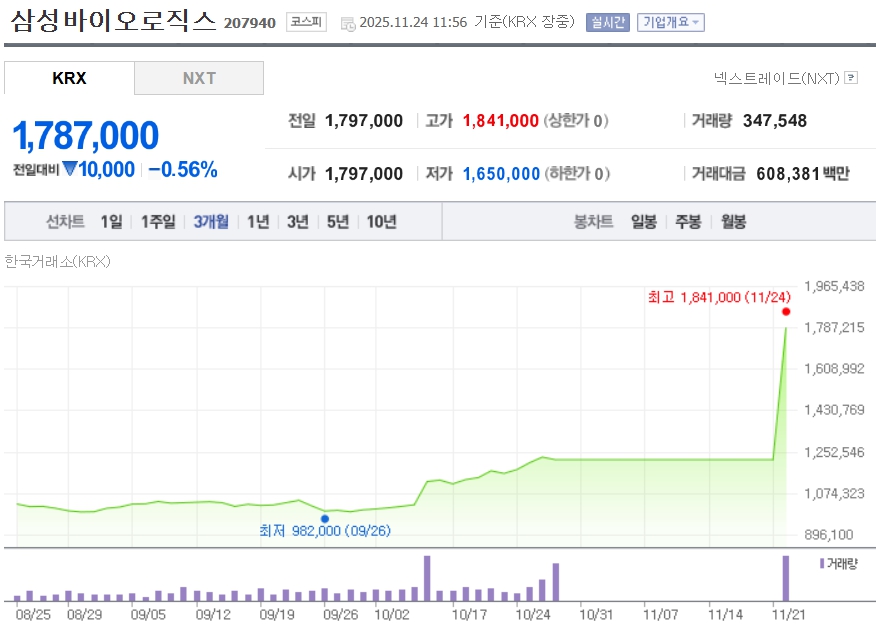Click the help icon next to 넥스트레이드(NXT)
Screen dimensions: 876x639
[x=850, y=77]
